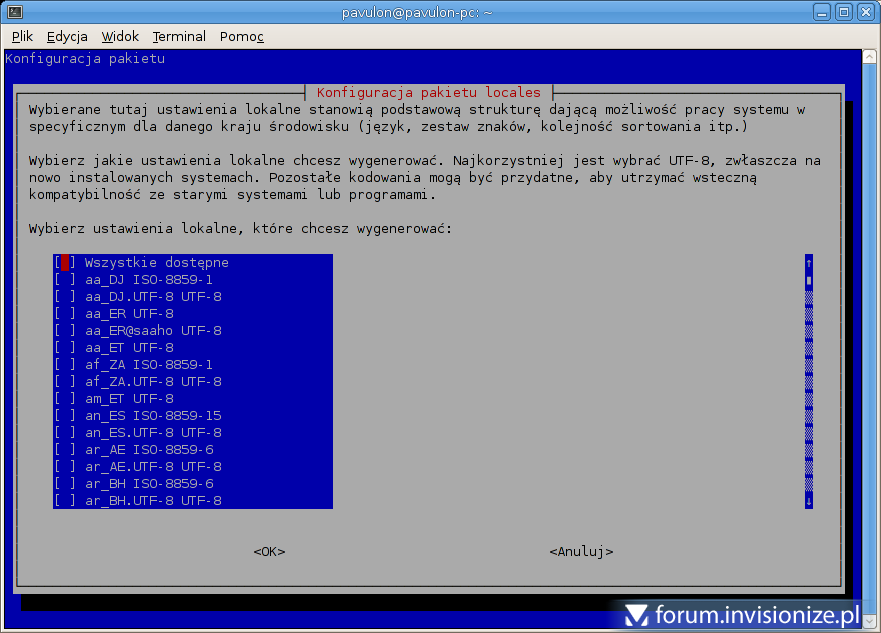Open the Terminal menu

coord(179,37)
